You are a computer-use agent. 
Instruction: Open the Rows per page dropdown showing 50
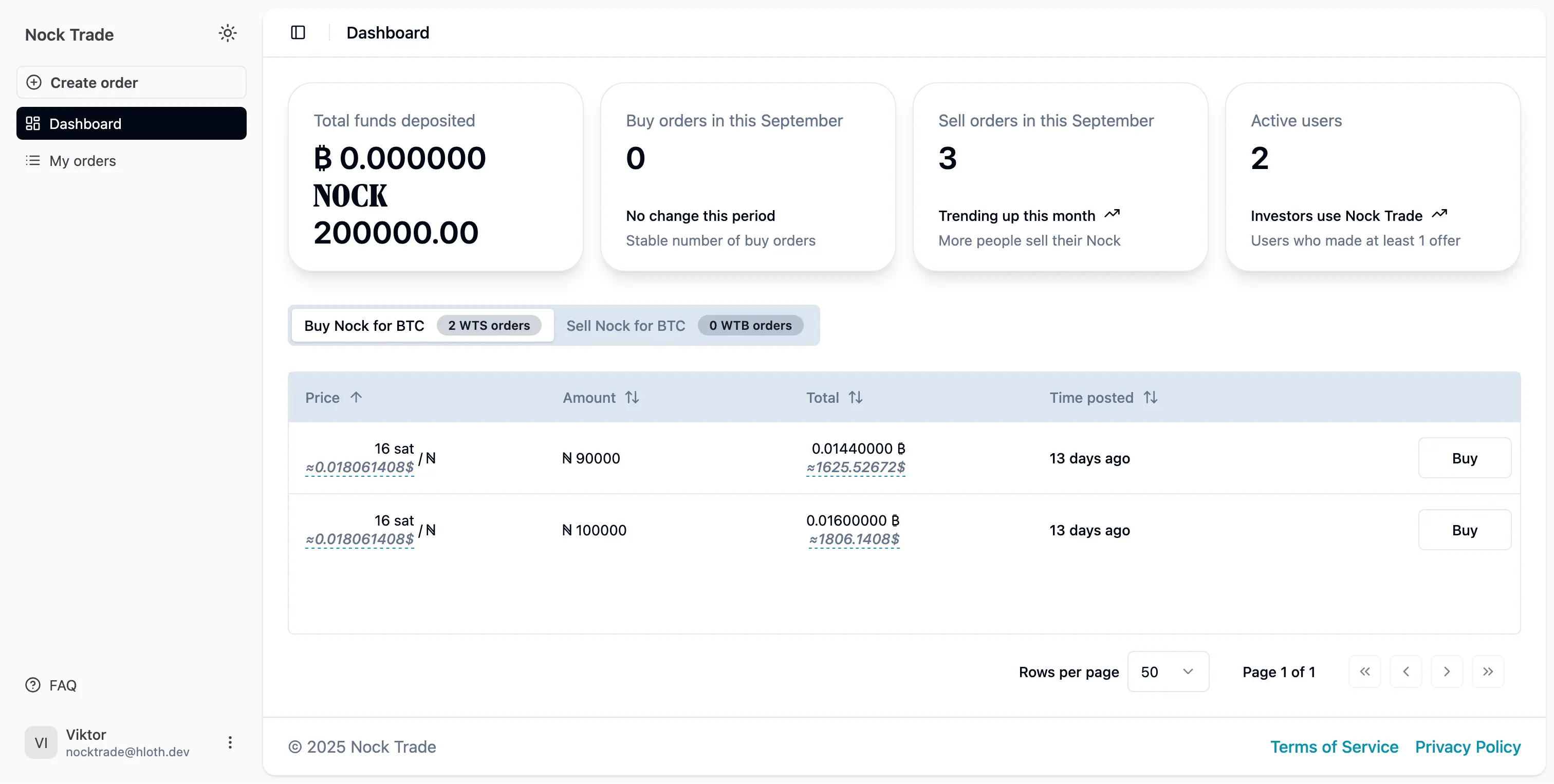1168,671
